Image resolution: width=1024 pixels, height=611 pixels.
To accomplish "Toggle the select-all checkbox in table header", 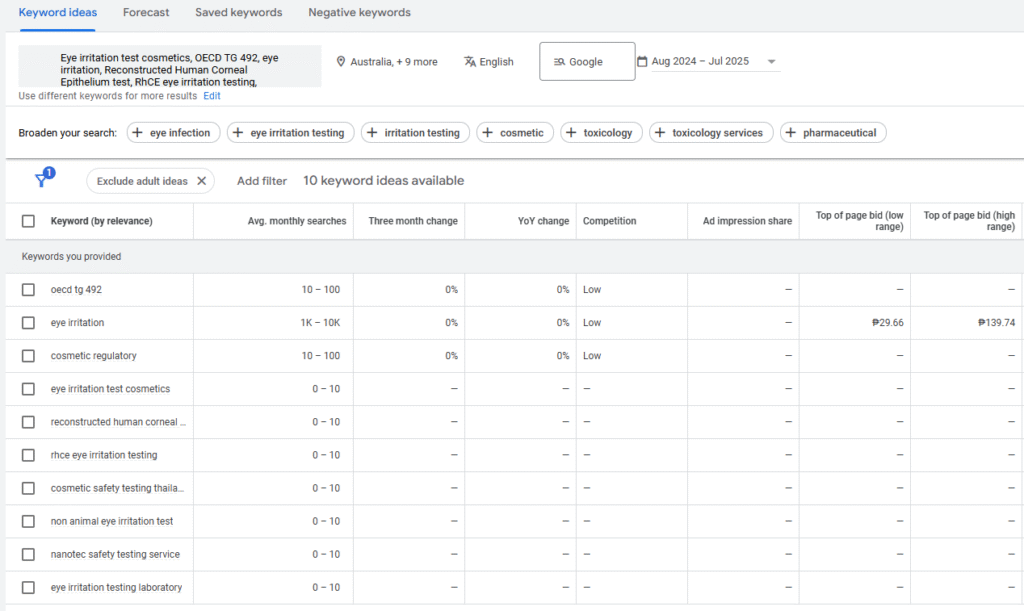I will pyautogui.click(x=28, y=221).
